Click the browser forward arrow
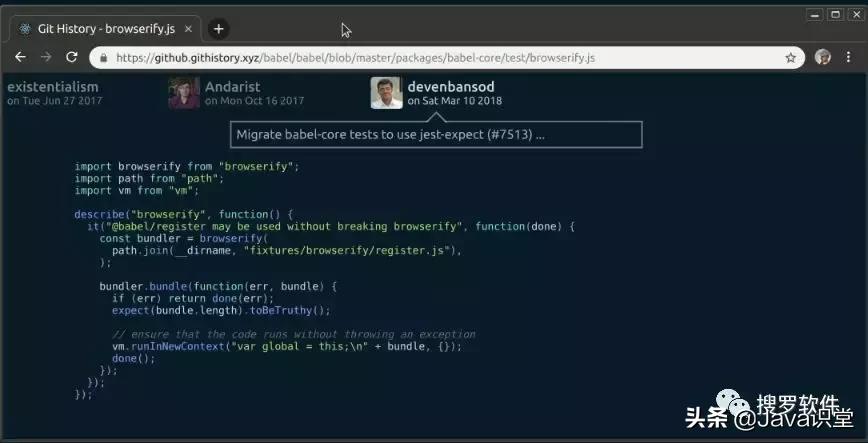Screen dimensions: 868x443 point(46,57)
